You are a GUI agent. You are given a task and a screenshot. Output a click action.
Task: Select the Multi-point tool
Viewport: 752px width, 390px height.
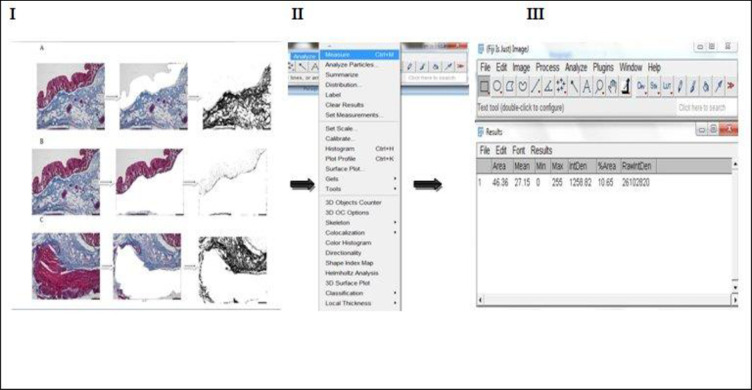click(x=561, y=86)
